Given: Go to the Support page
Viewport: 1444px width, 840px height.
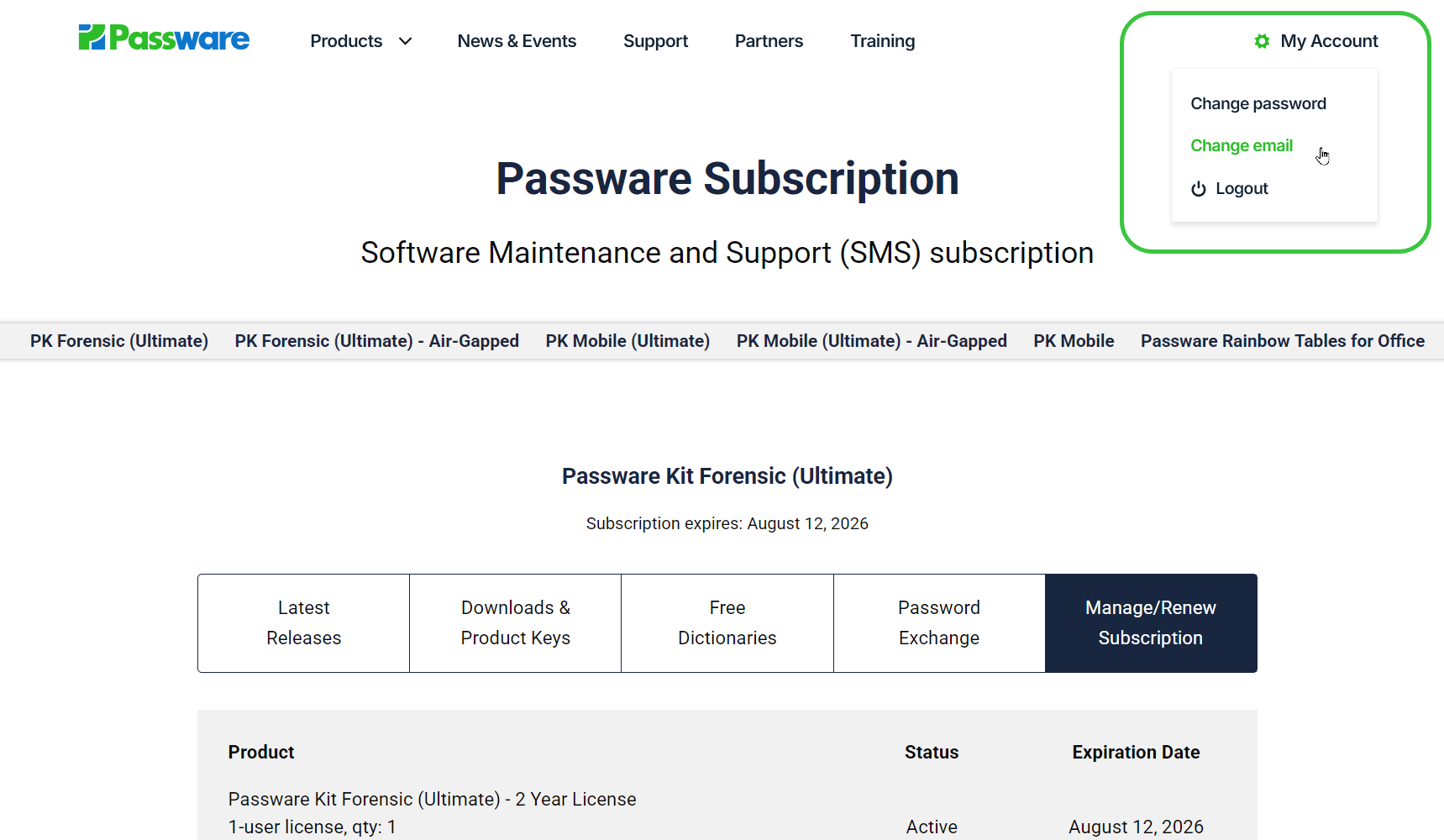Looking at the screenshot, I should coord(655,41).
